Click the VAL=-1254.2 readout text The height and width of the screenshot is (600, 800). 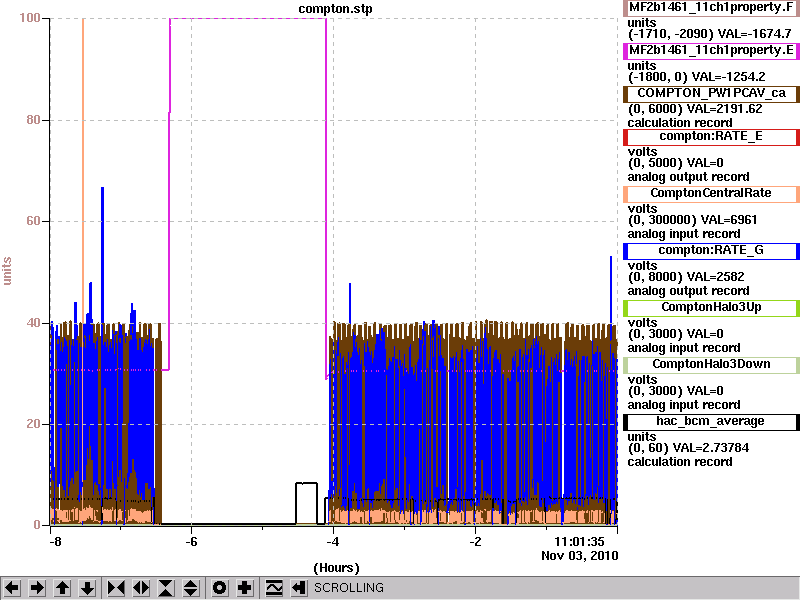729,77
